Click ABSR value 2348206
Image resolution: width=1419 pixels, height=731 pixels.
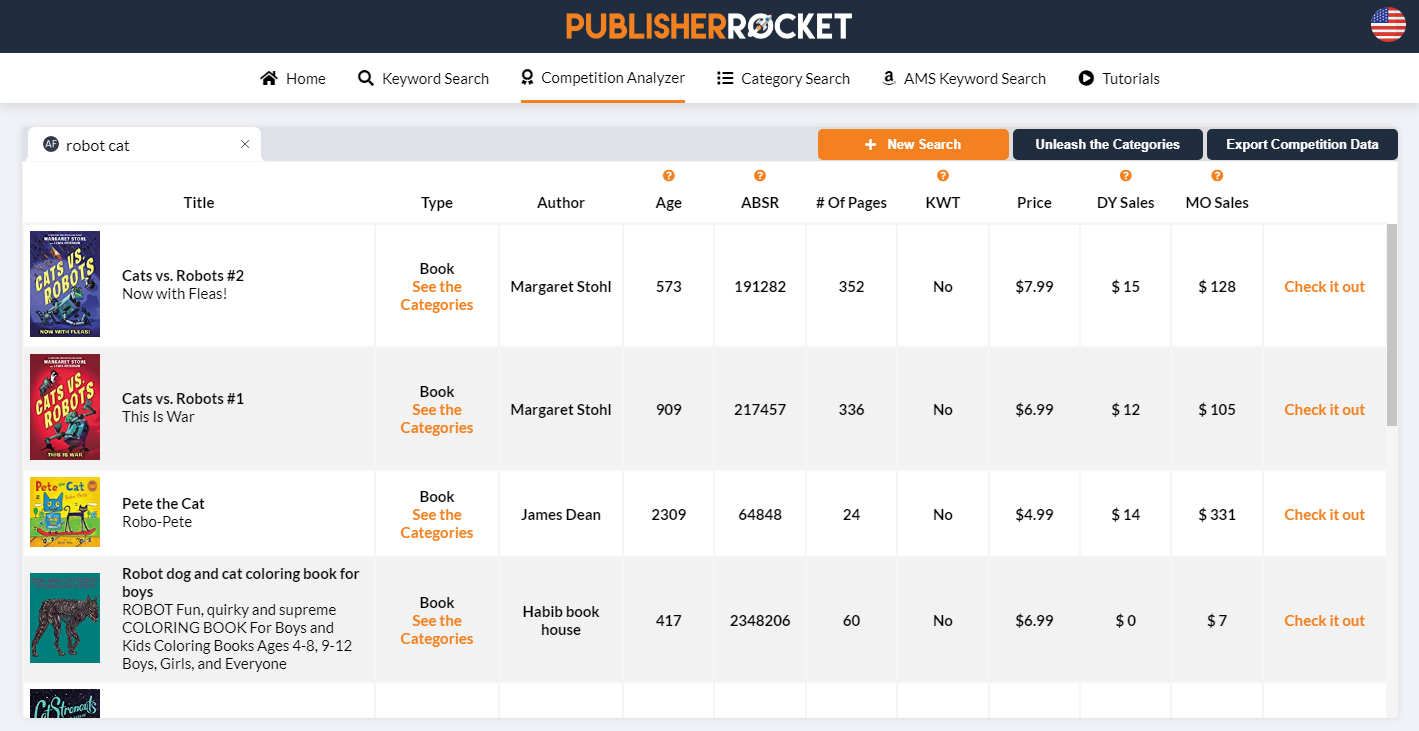(x=760, y=620)
